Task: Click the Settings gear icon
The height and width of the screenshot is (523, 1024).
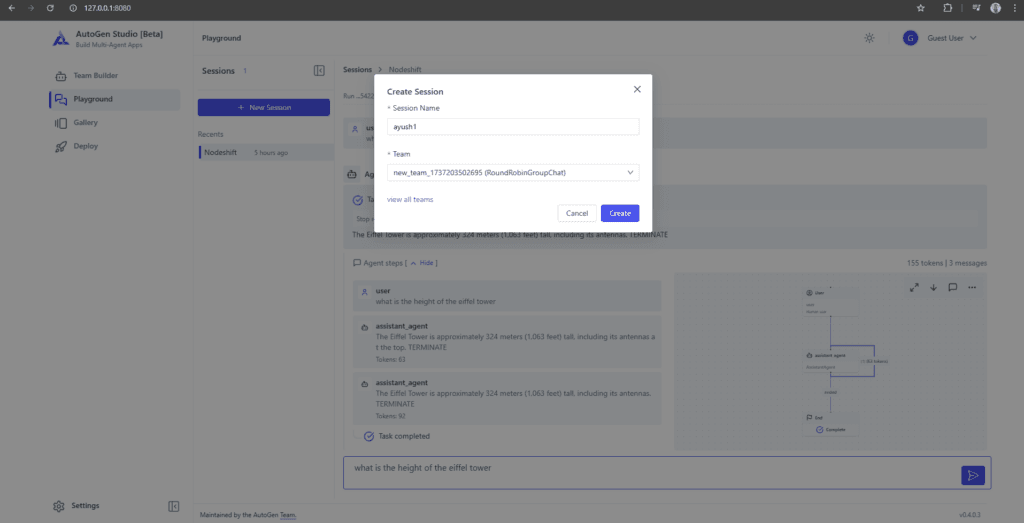Action: click(x=59, y=506)
